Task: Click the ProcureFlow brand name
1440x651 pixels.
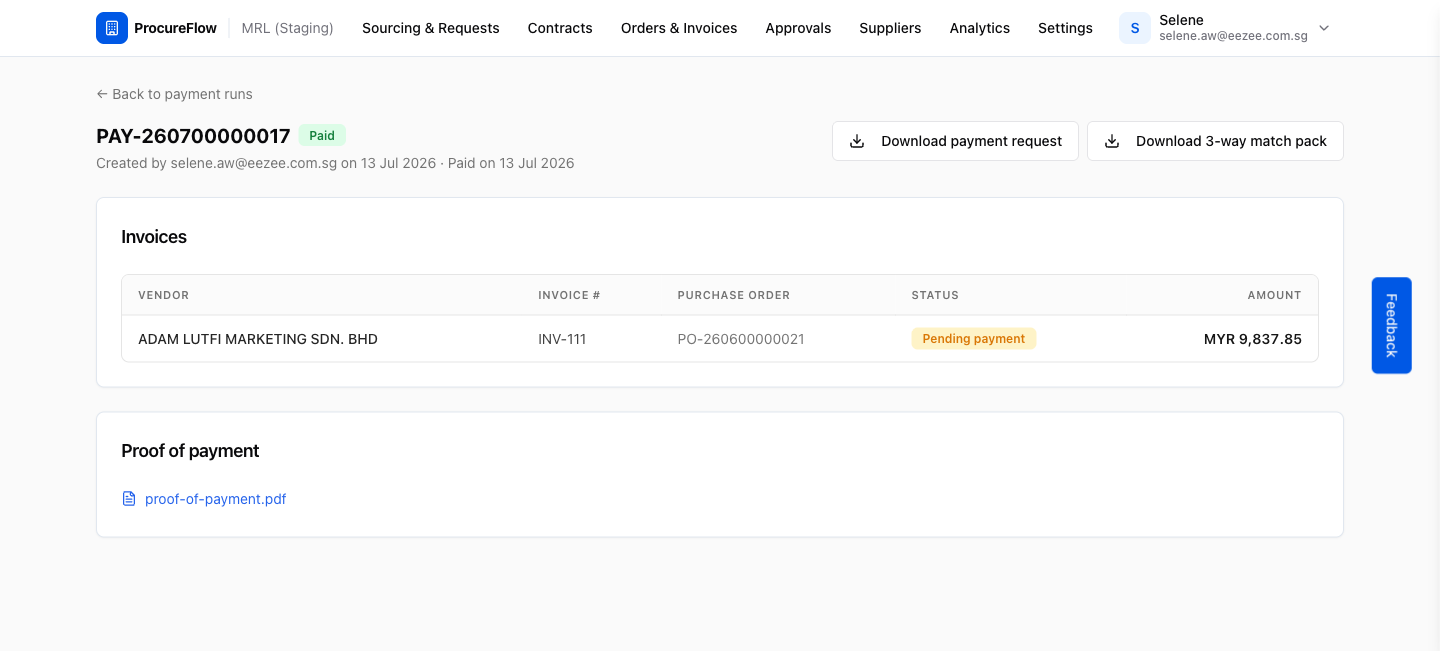Action: tap(175, 28)
